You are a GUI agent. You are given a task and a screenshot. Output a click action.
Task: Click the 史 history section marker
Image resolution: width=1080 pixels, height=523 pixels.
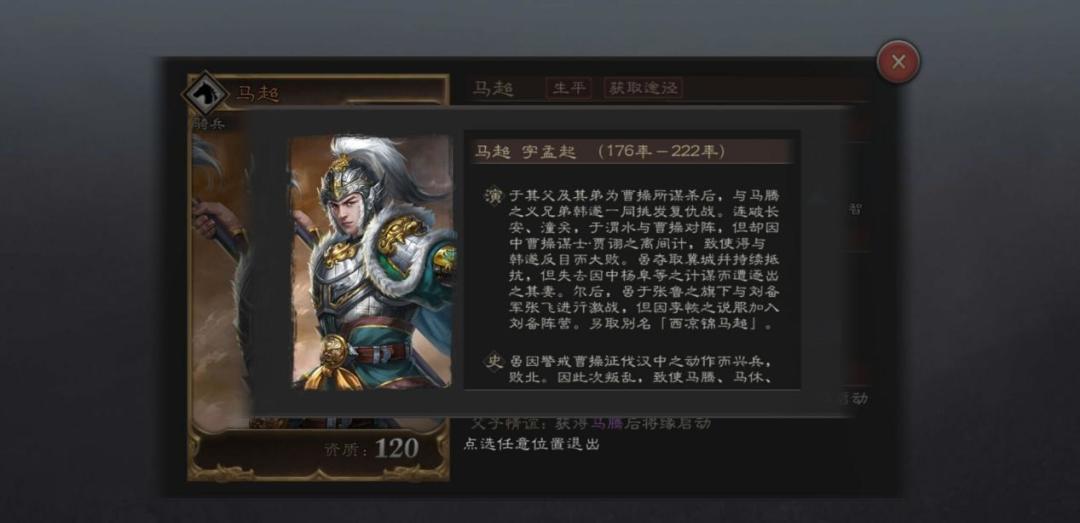click(493, 362)
